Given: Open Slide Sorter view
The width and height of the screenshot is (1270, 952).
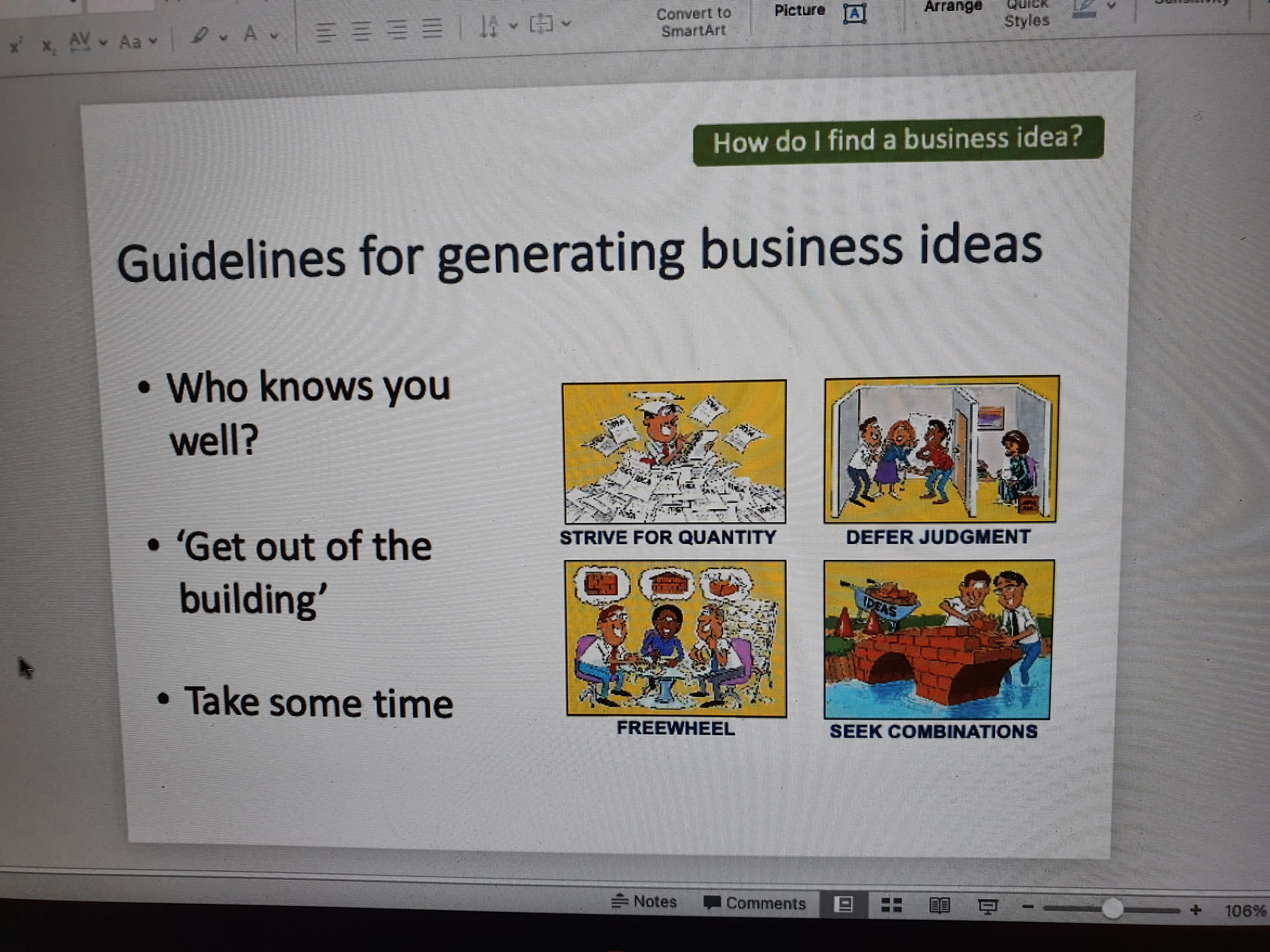Looking at the screenshot, I should (892, 905).
